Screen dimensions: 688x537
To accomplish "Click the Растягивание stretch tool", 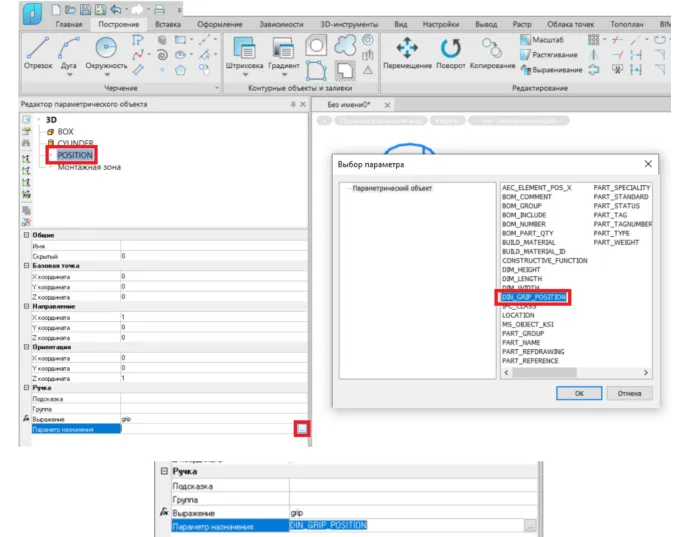I will [548, 55].
